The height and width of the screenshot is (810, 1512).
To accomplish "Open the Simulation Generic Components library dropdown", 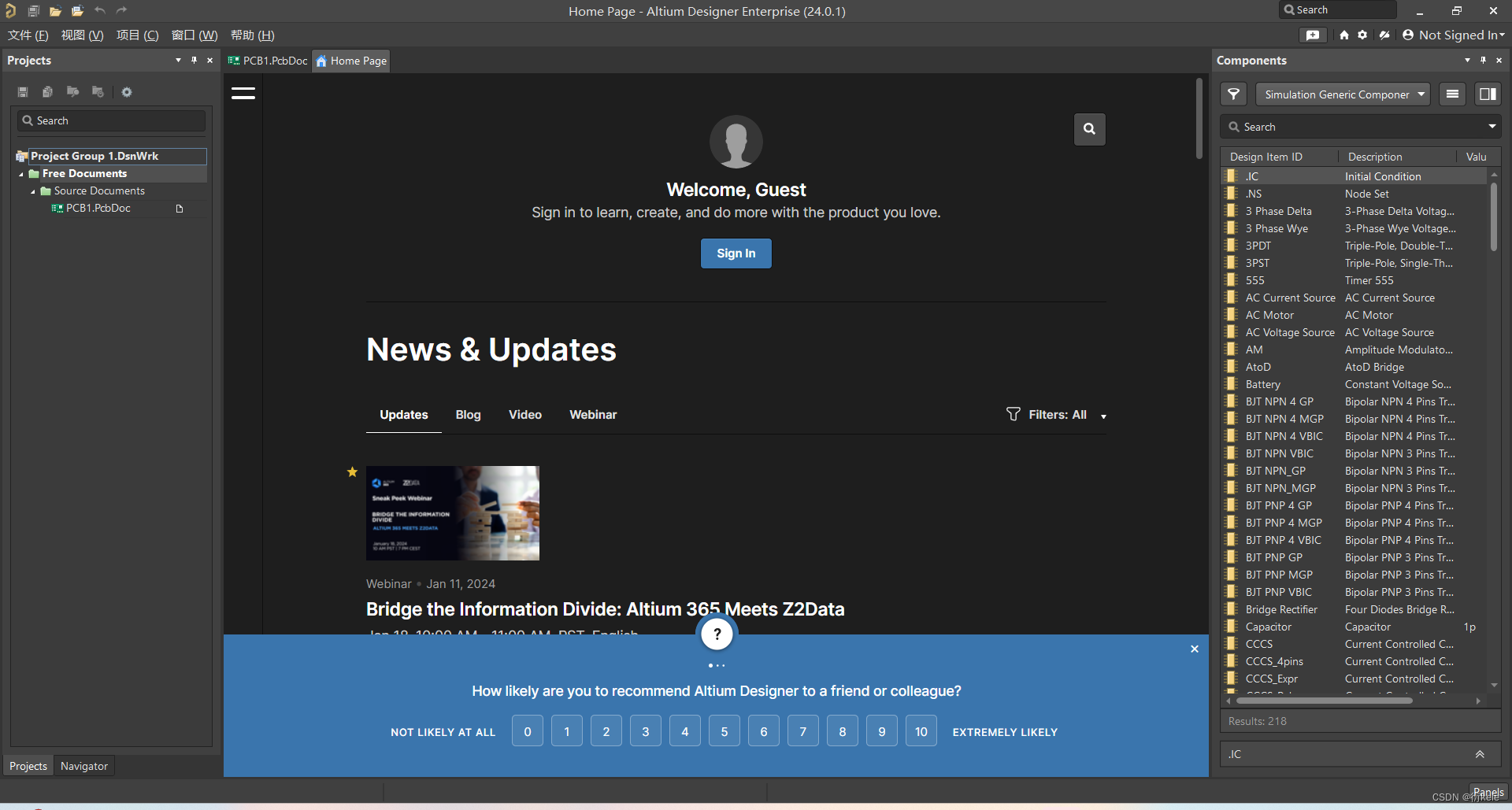I will pyautogui.click(x=1343, y=94).
